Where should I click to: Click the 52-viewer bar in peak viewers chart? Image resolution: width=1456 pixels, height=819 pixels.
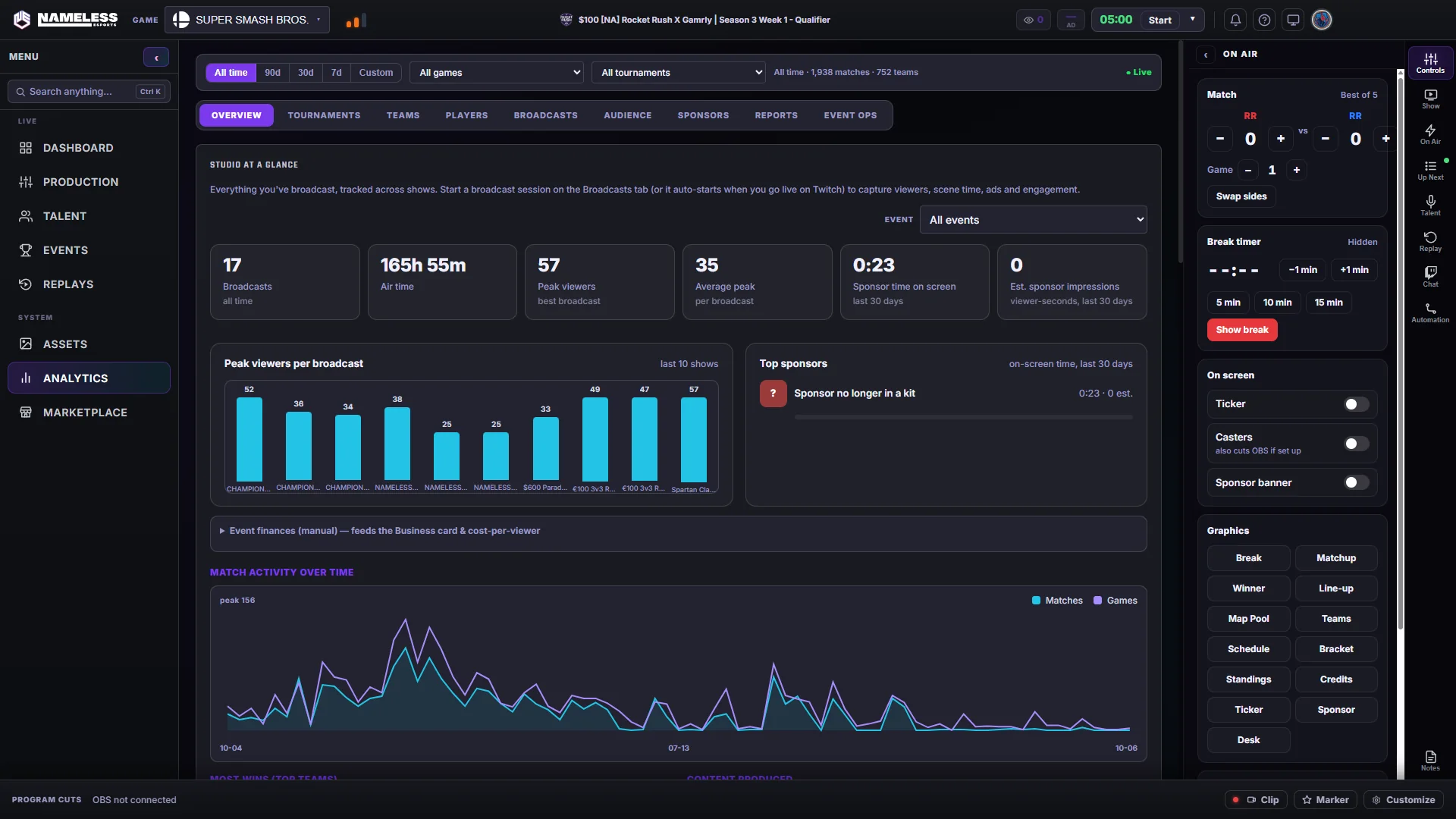click(249, 440)
